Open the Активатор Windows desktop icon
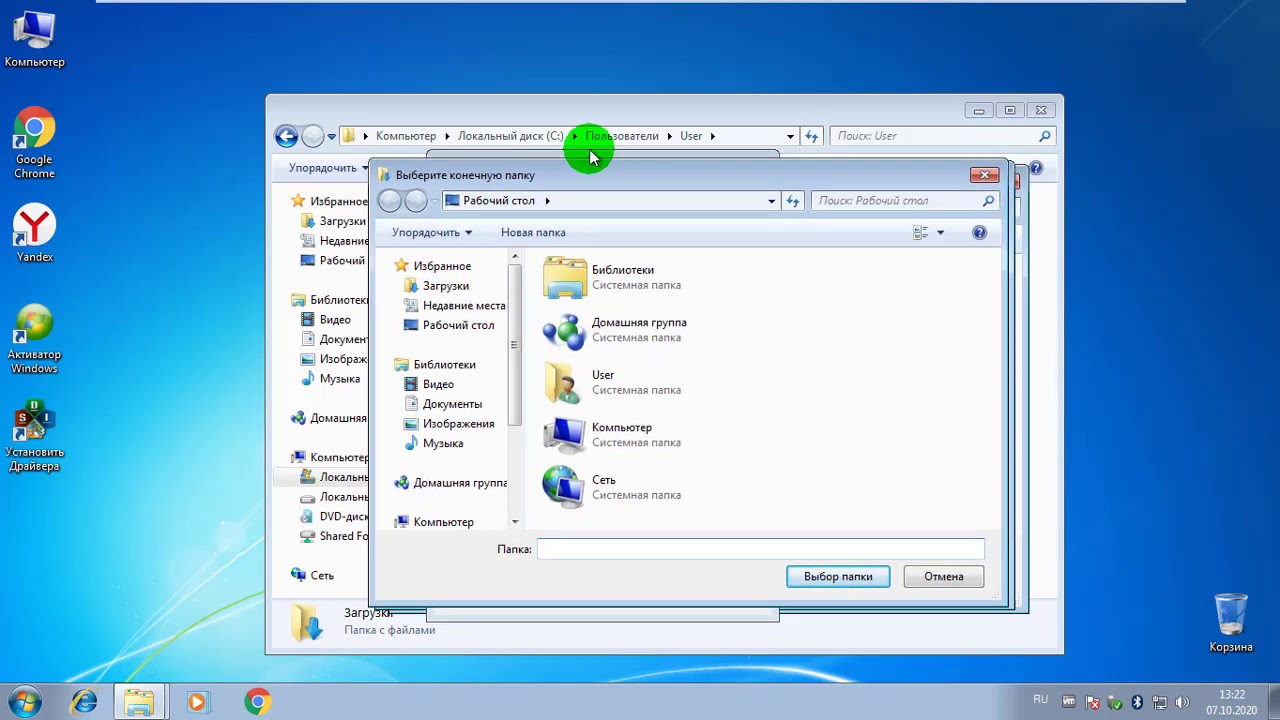 pos(34,338)
